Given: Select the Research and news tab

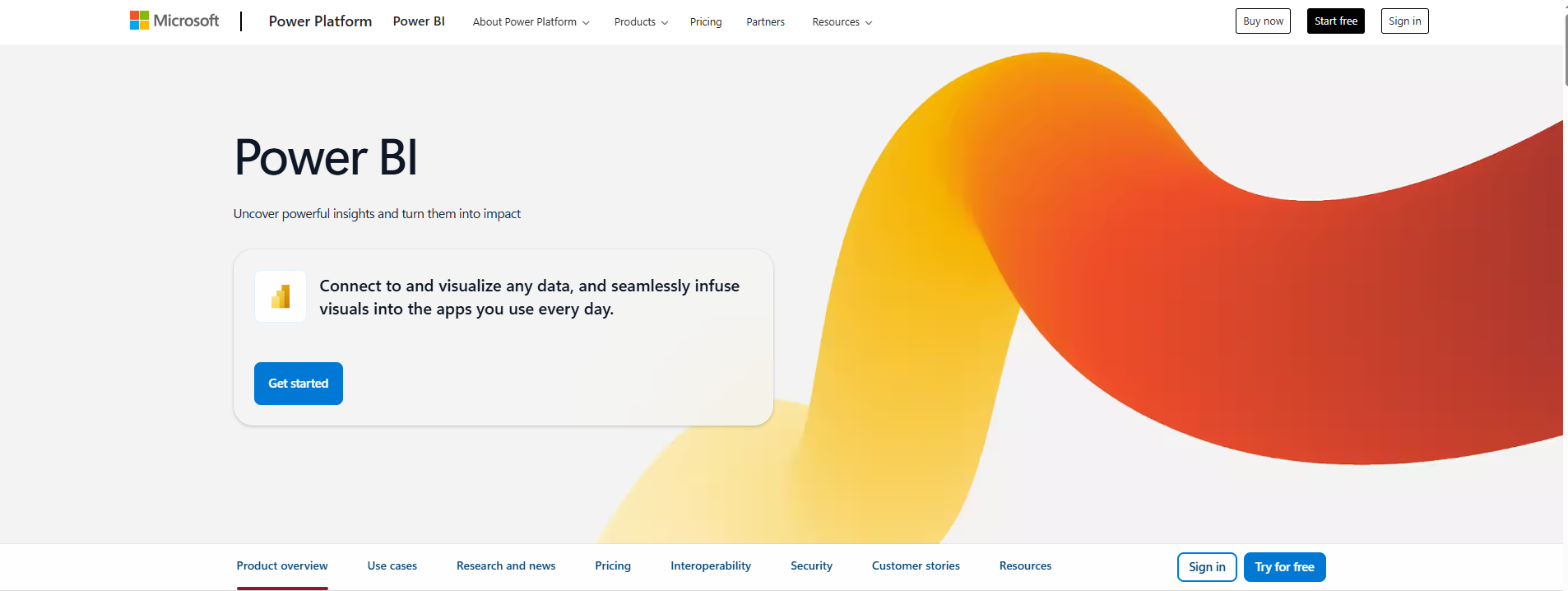Looking at the screenshot, I should coord(506,566).
